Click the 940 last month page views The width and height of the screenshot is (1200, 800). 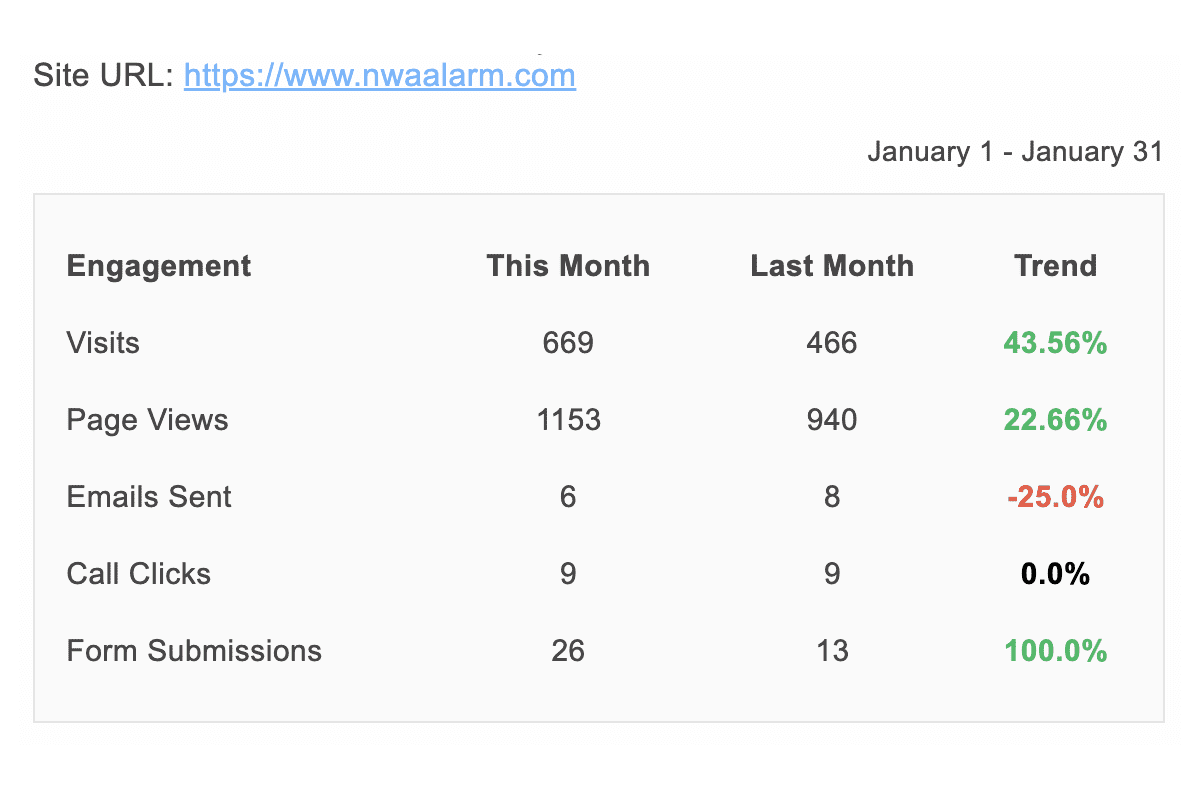tap(832, 420)
